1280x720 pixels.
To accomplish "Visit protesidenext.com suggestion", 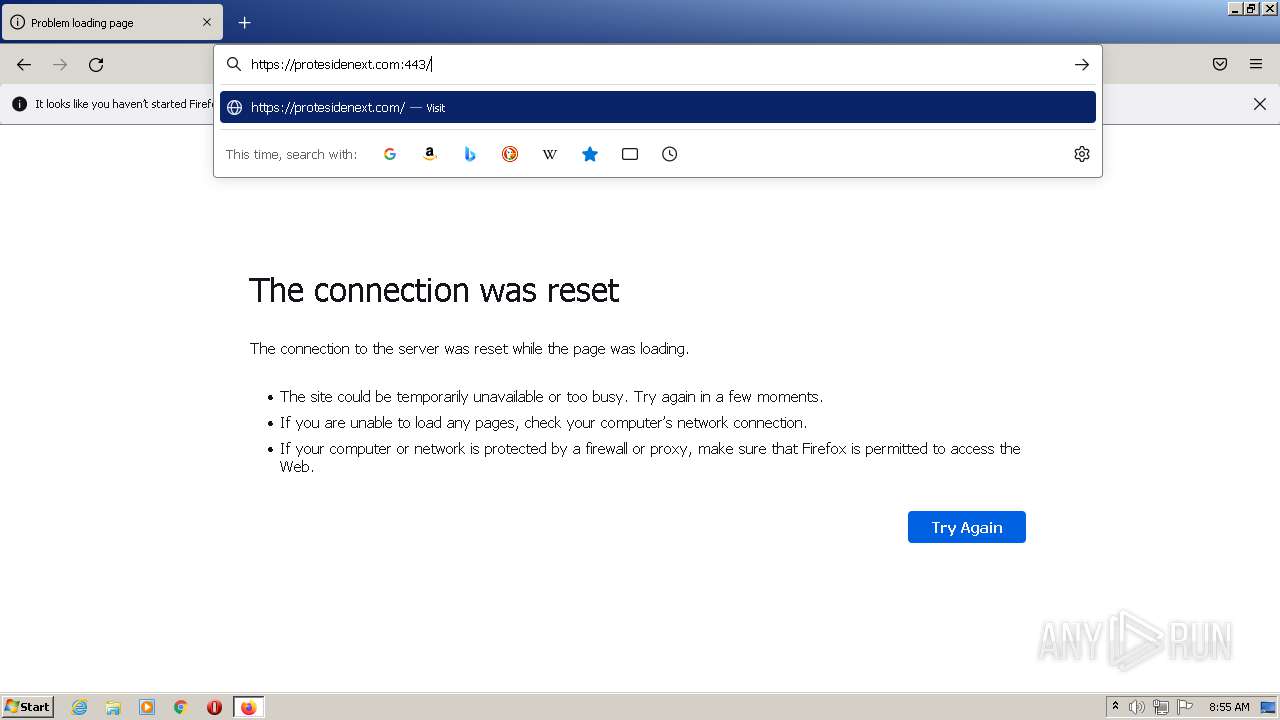I will tap(658, 107).
